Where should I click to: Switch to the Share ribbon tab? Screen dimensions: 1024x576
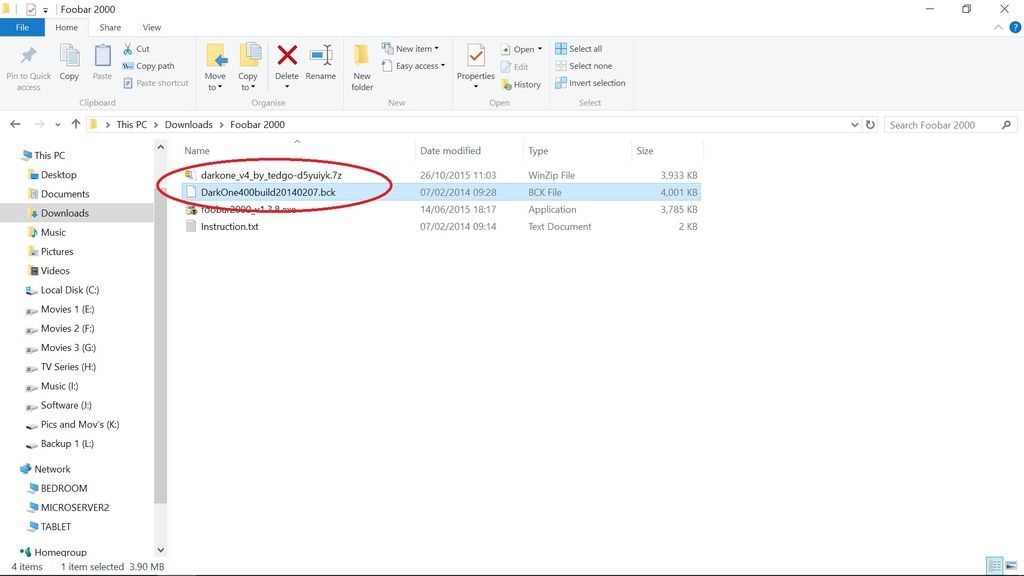pos(110,27)
